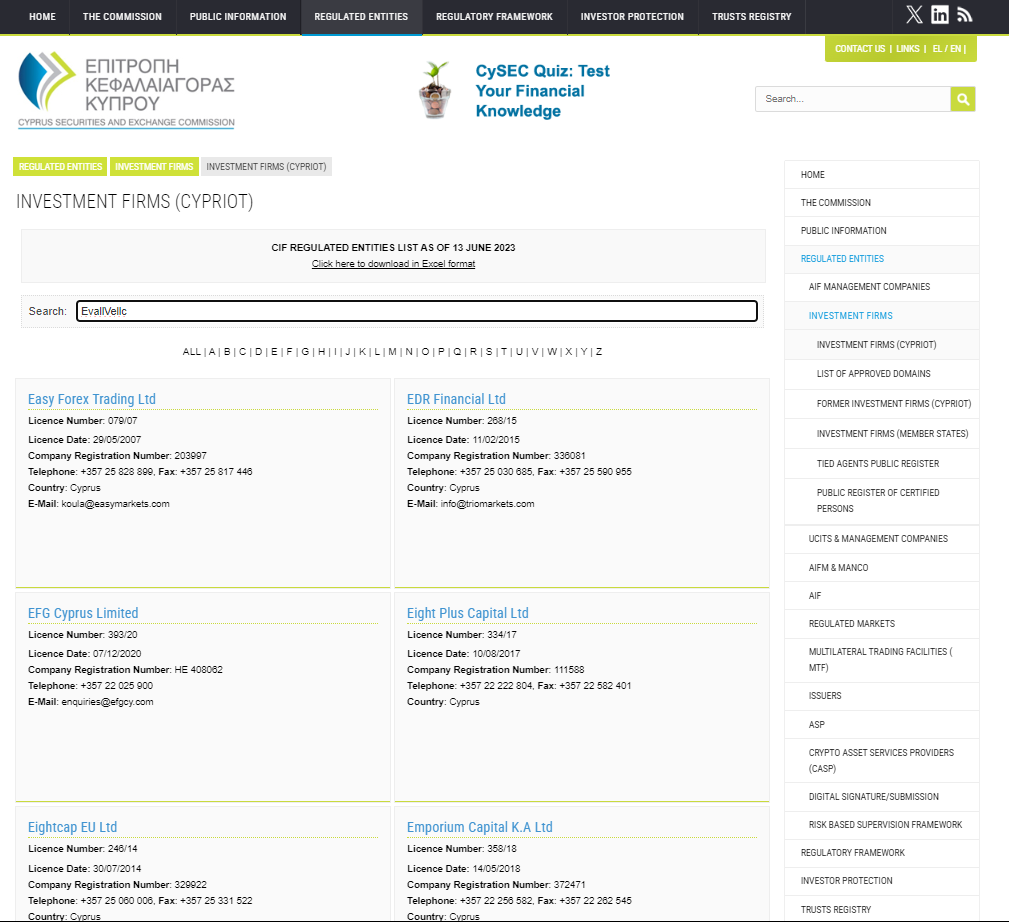The height and width of the screenshot is (922, 1009).
Task: Open INVESTOR PROTECTION top navigation menu
Action: point(632,17)
